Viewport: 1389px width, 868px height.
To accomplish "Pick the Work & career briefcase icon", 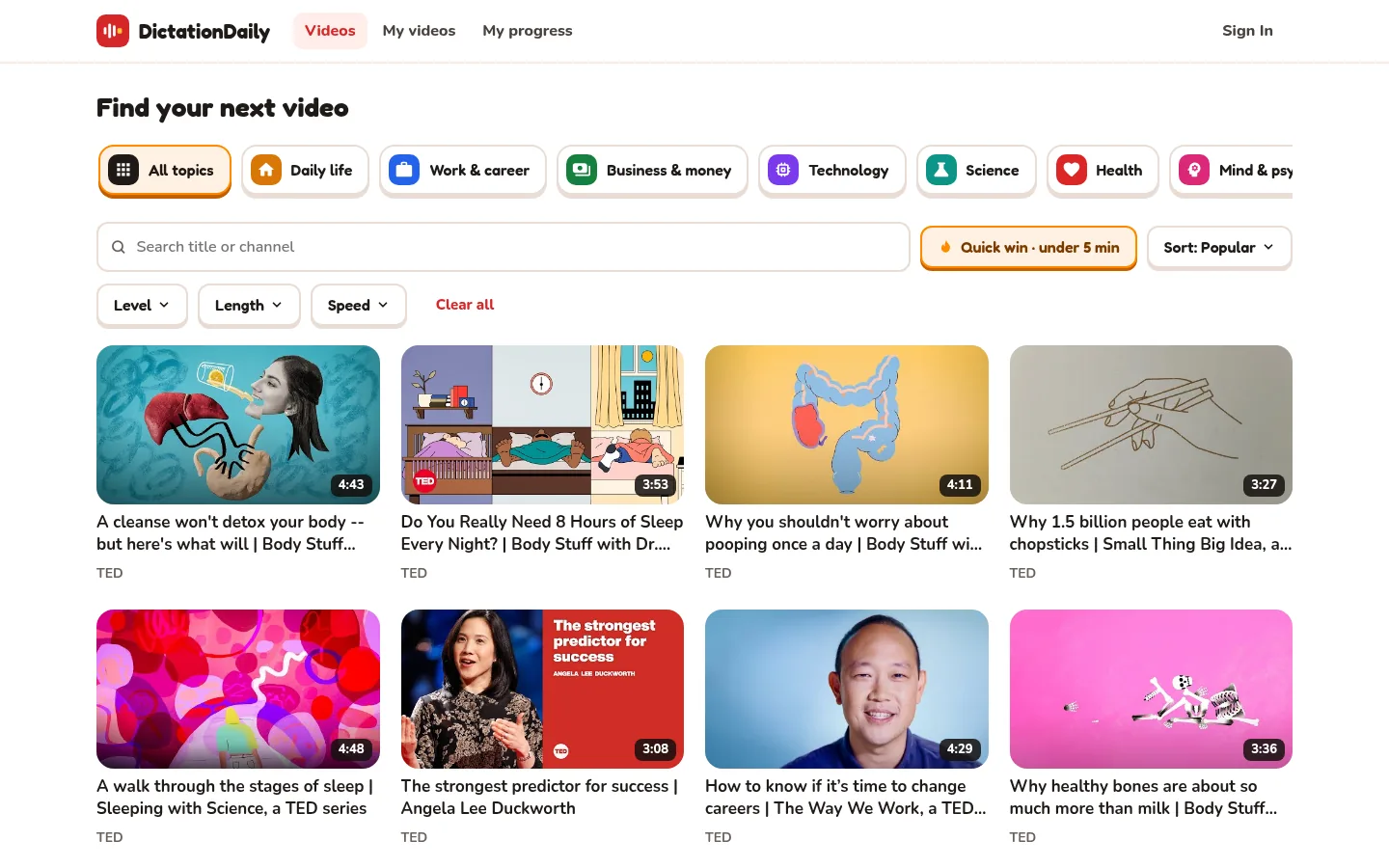I will (x=404, y=171).
